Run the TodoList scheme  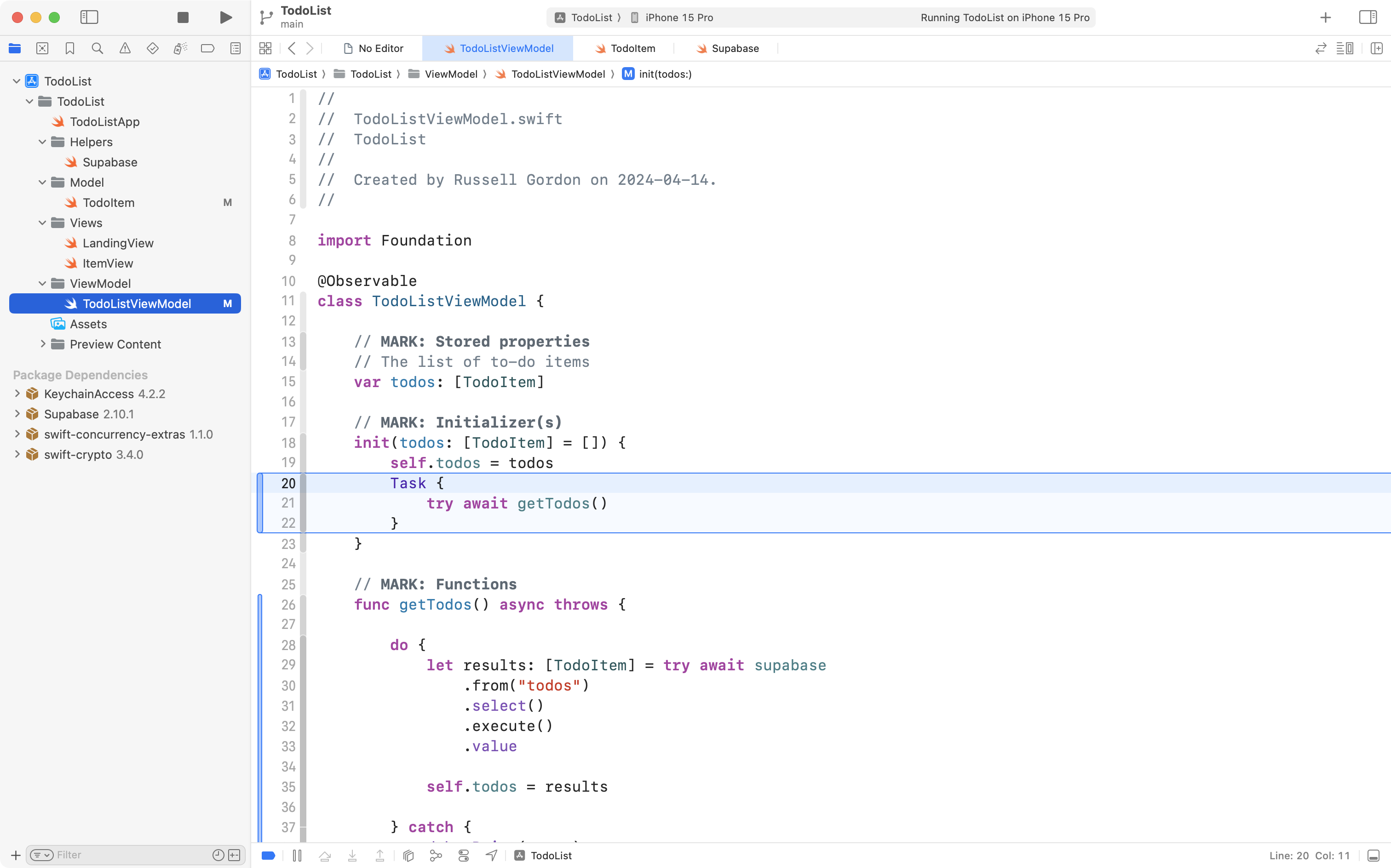[x=225, y=17]
